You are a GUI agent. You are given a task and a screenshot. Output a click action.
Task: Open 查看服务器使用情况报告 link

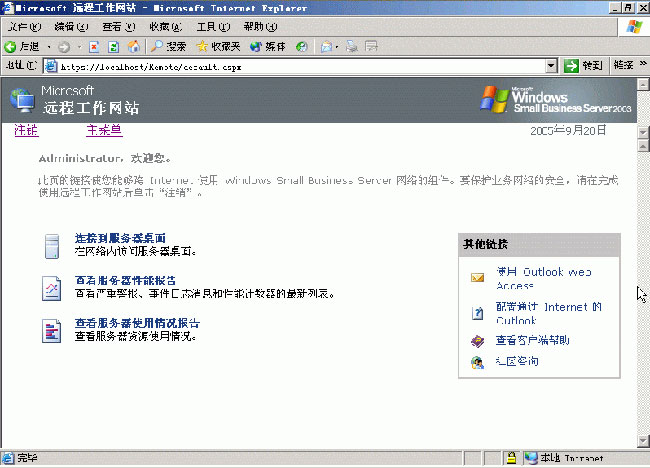point(137,323)
